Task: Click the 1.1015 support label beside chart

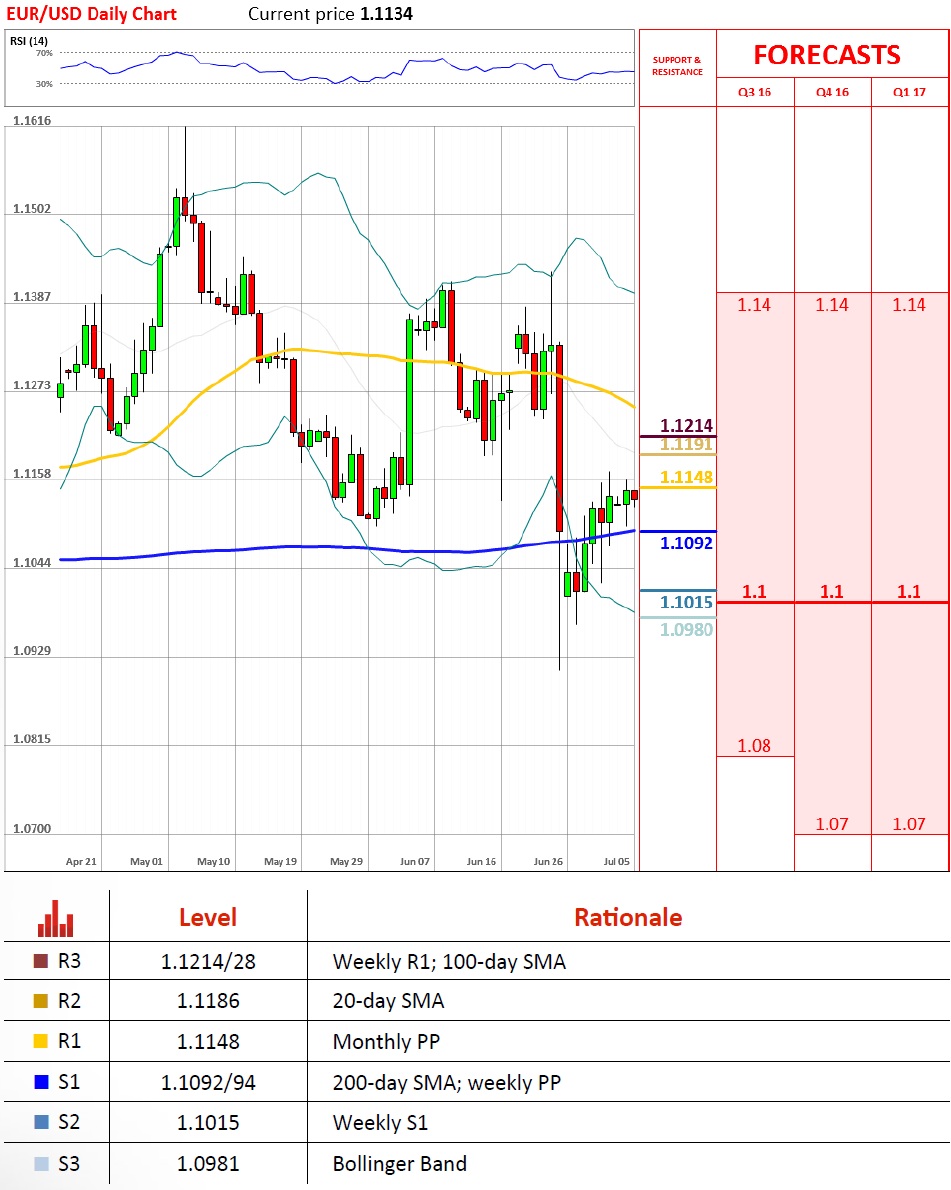Action: pyautogui.click(x=686, y=602)
